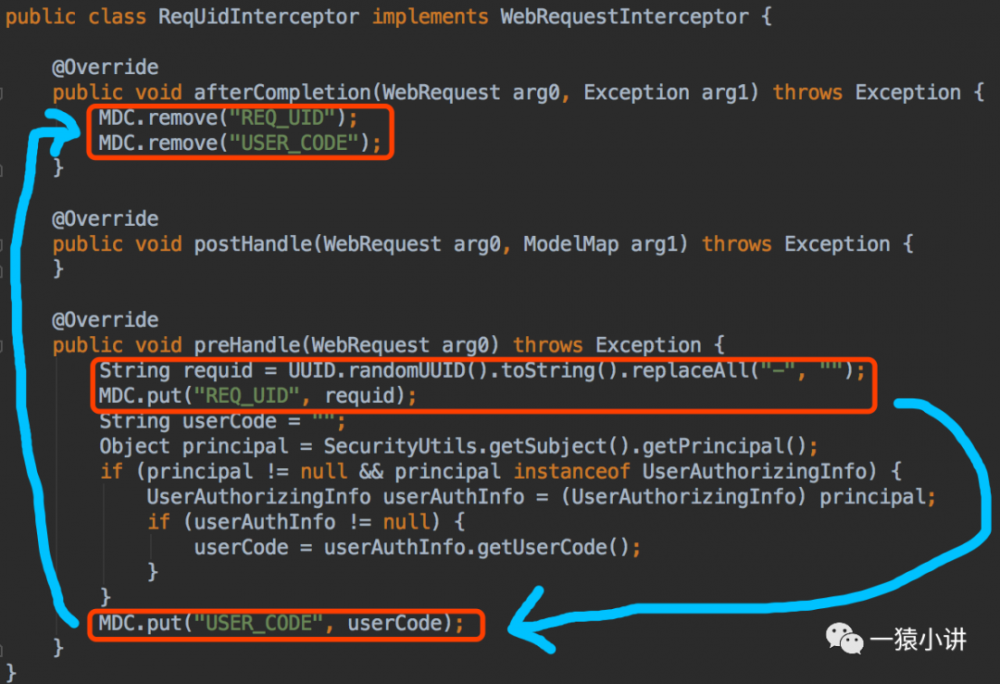Click the (UserAuthorizingInfo) cast expression
This screenshot has height=684, width=1000.
[x=684, y=497]
